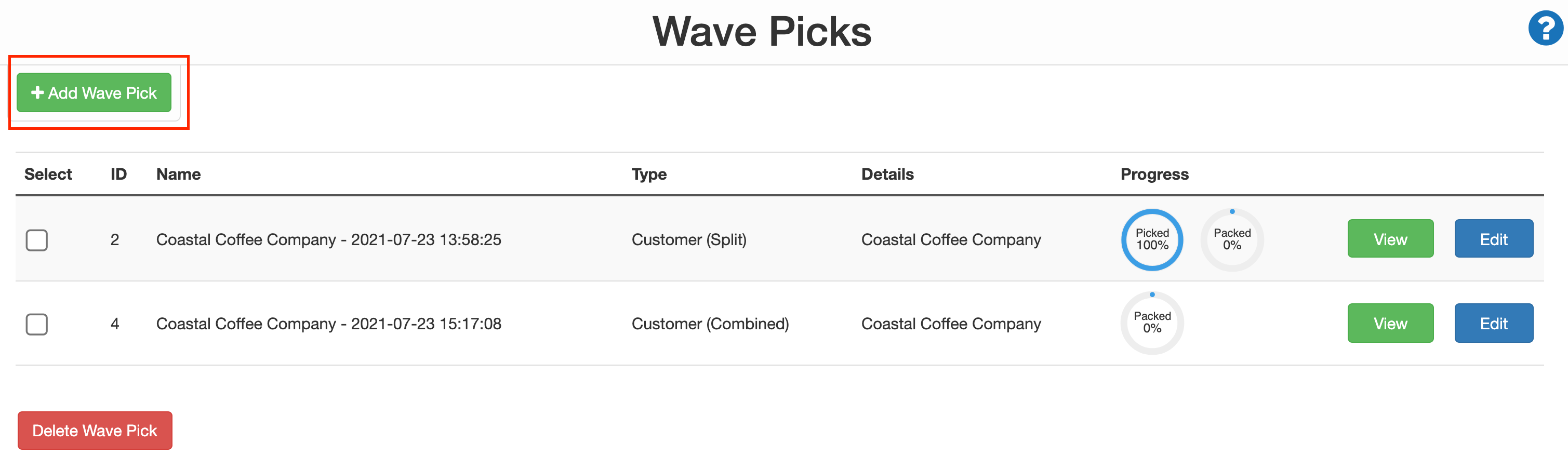Click the Name column header

coord(178,174)
